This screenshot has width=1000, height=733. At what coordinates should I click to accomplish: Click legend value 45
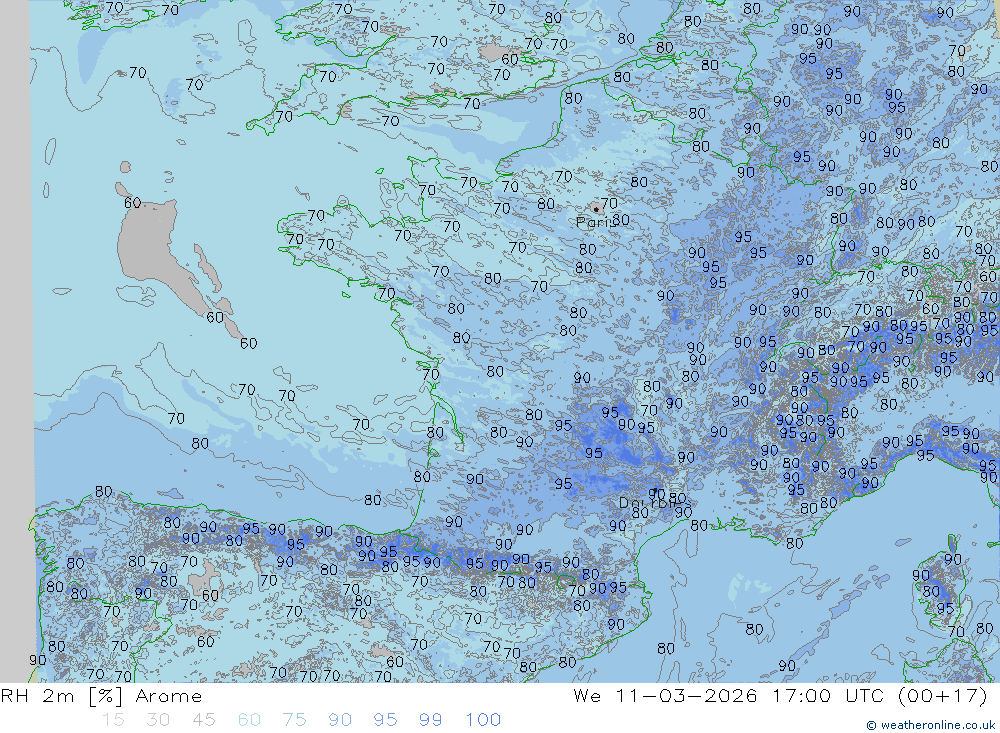point(203,720)
